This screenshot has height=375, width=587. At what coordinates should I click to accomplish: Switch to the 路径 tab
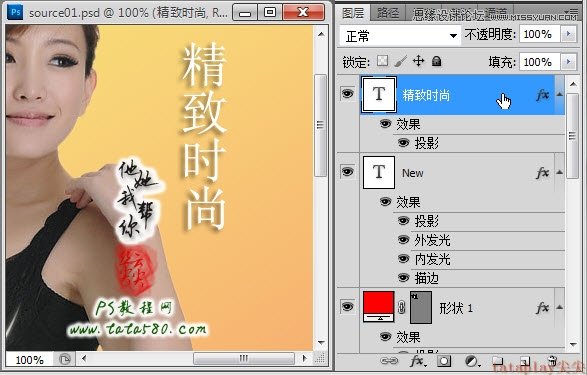tap(388, 13)
